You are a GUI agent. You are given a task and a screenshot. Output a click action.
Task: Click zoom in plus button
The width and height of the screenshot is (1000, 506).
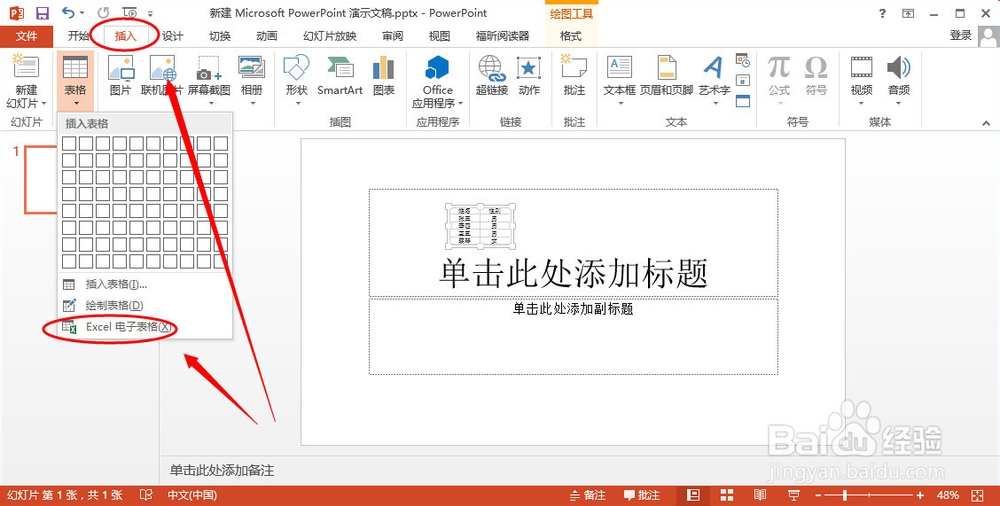(920, 495)
